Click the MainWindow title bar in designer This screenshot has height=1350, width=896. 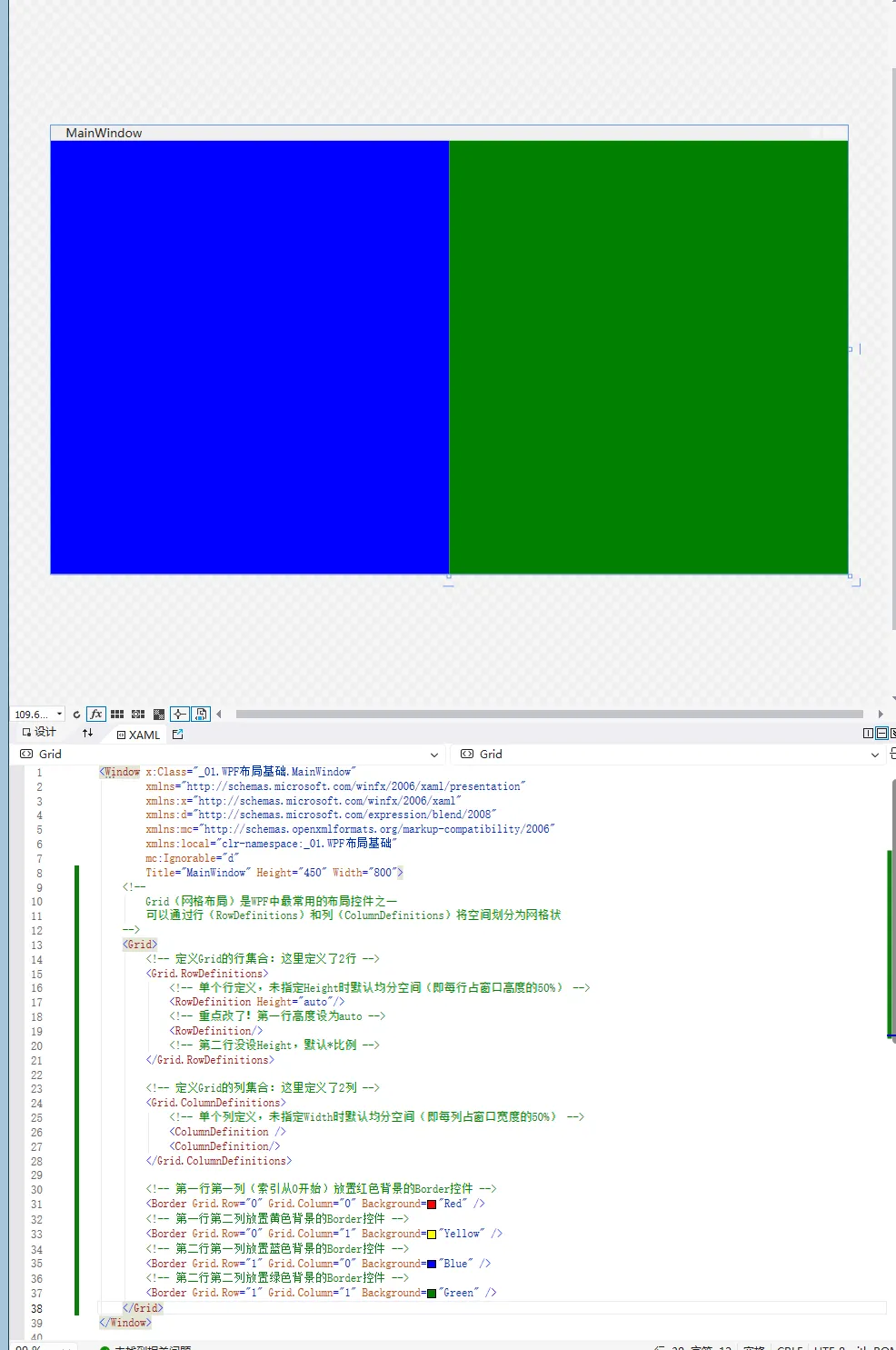click(449, 133)
